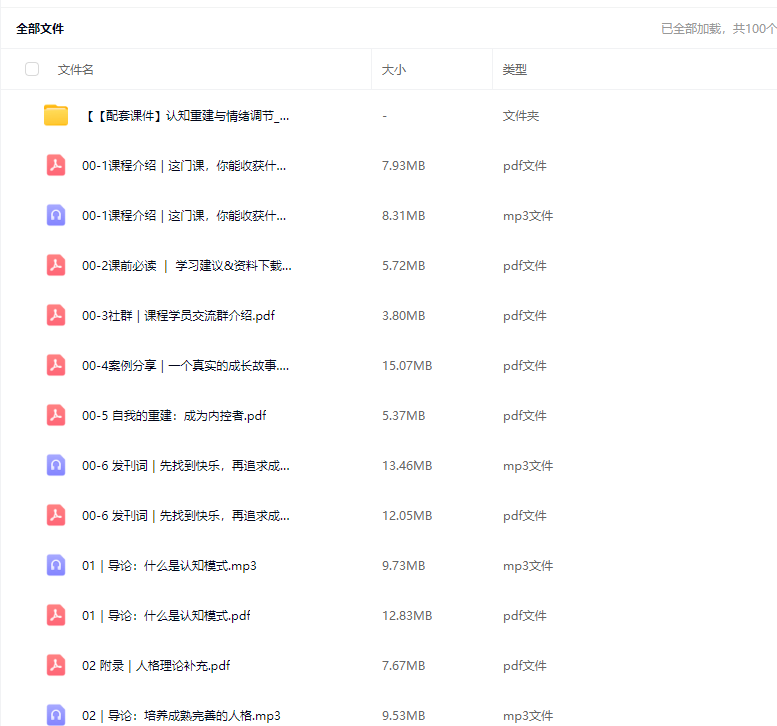
Task: Open the 00-5 自我的重建 PDF file name
Action: tap(174, 415)
